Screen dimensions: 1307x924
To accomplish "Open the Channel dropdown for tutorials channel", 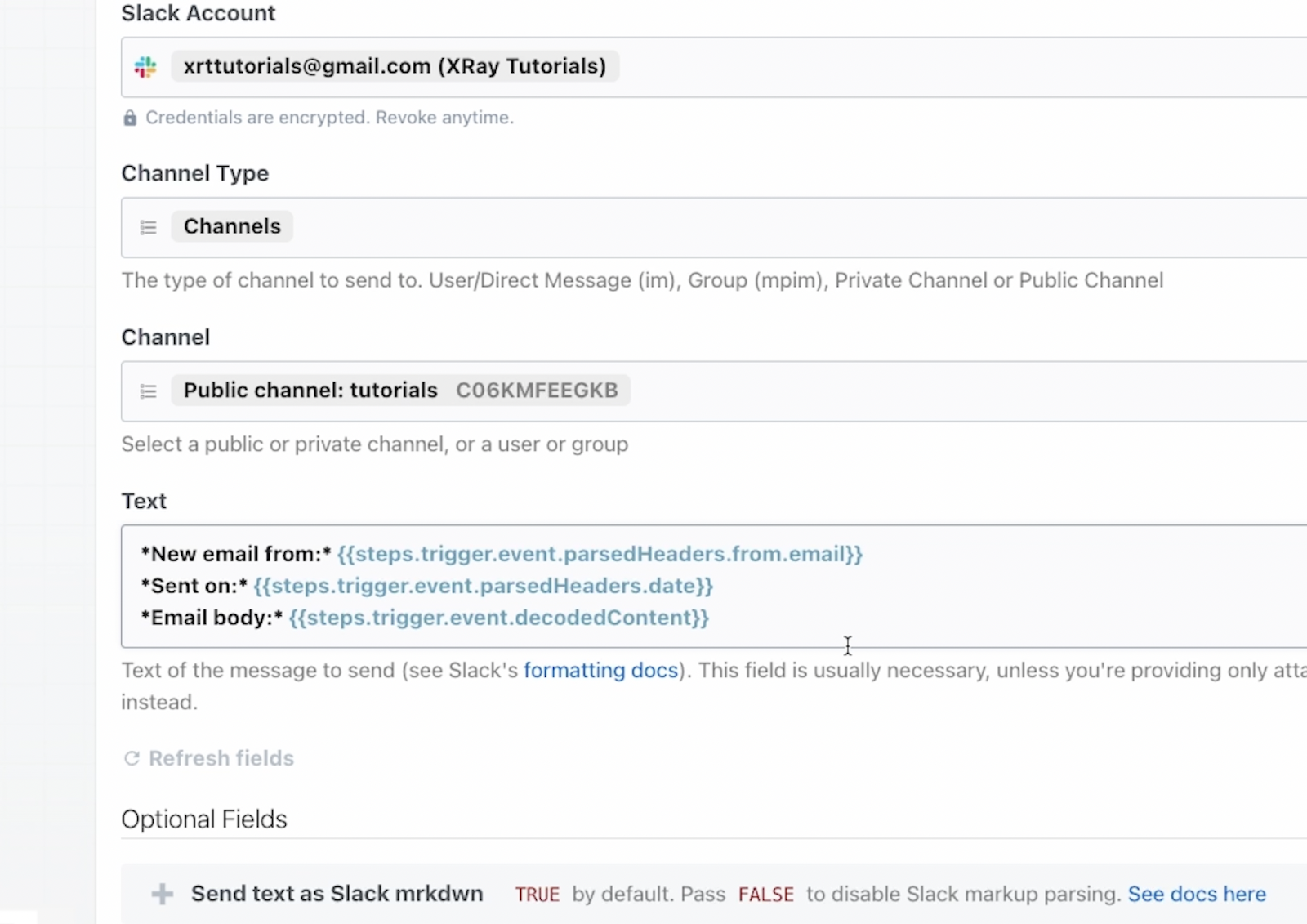I will point(714,391).
